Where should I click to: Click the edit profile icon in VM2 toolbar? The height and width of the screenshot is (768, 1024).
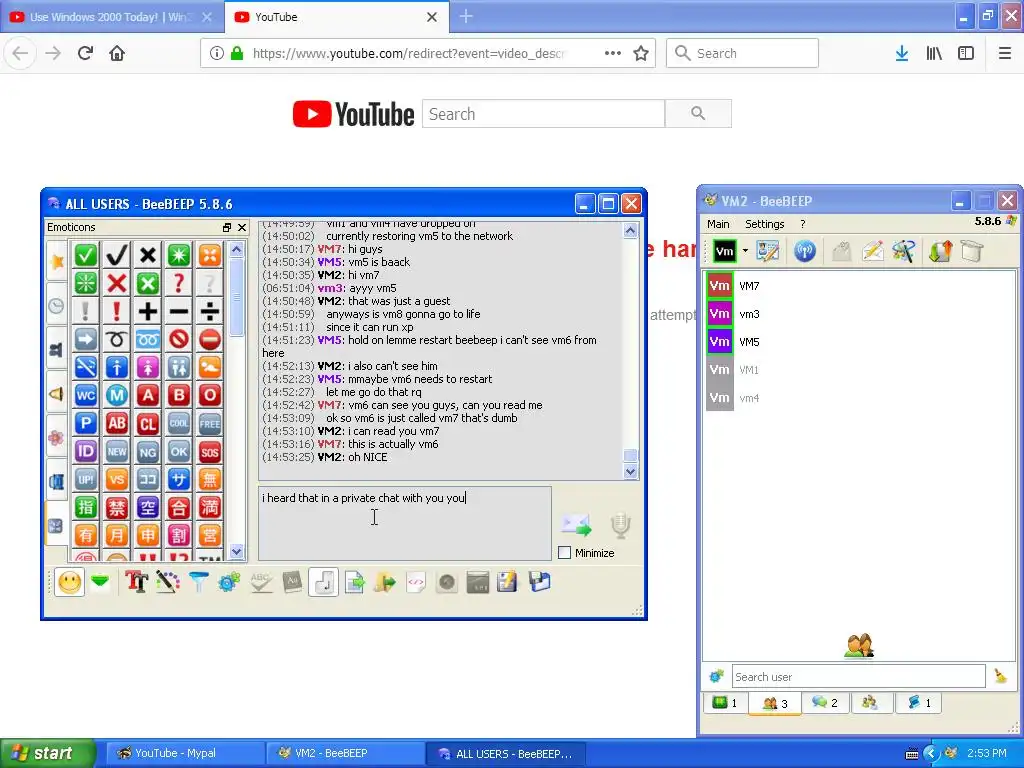pos(768,251)
